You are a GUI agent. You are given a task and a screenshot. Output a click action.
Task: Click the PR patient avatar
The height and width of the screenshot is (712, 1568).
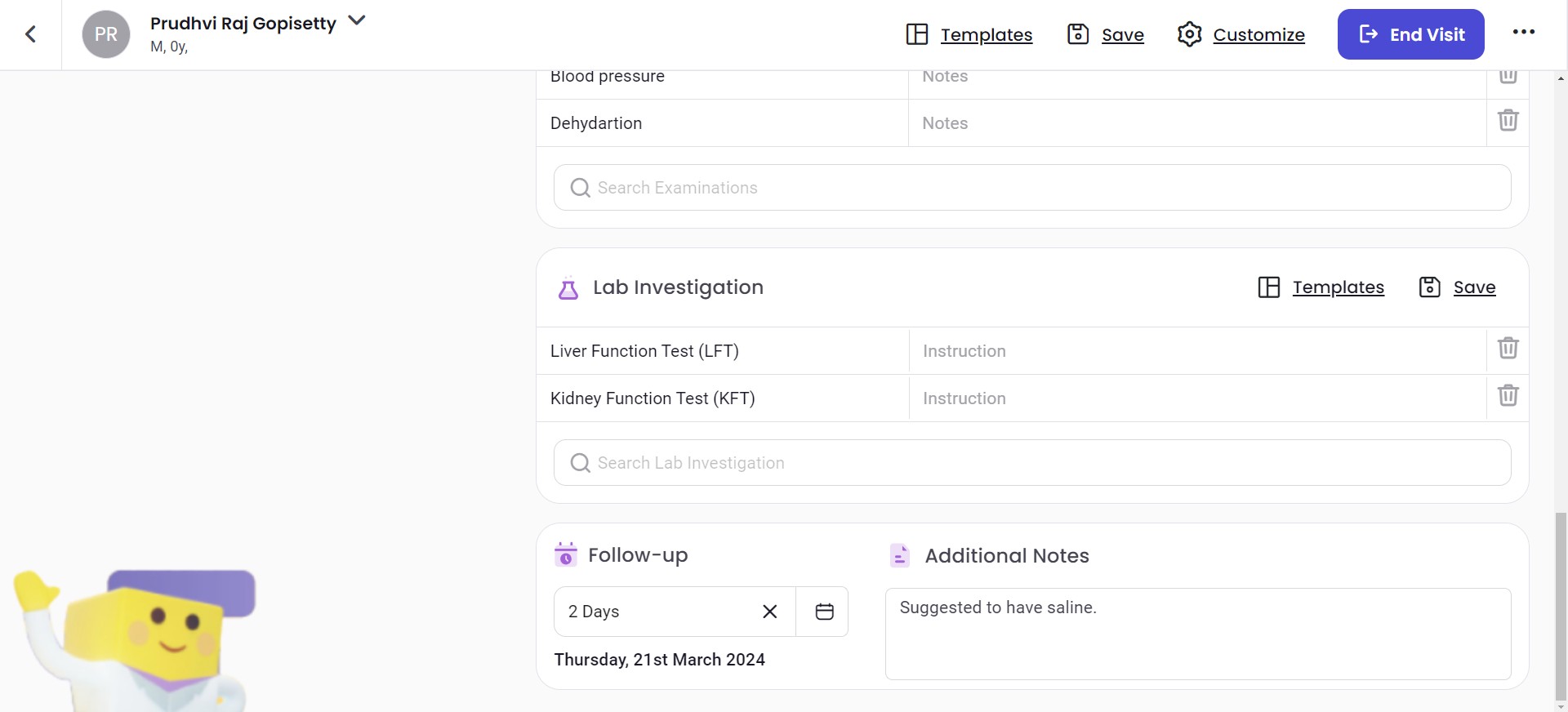(x=106, y=34)
